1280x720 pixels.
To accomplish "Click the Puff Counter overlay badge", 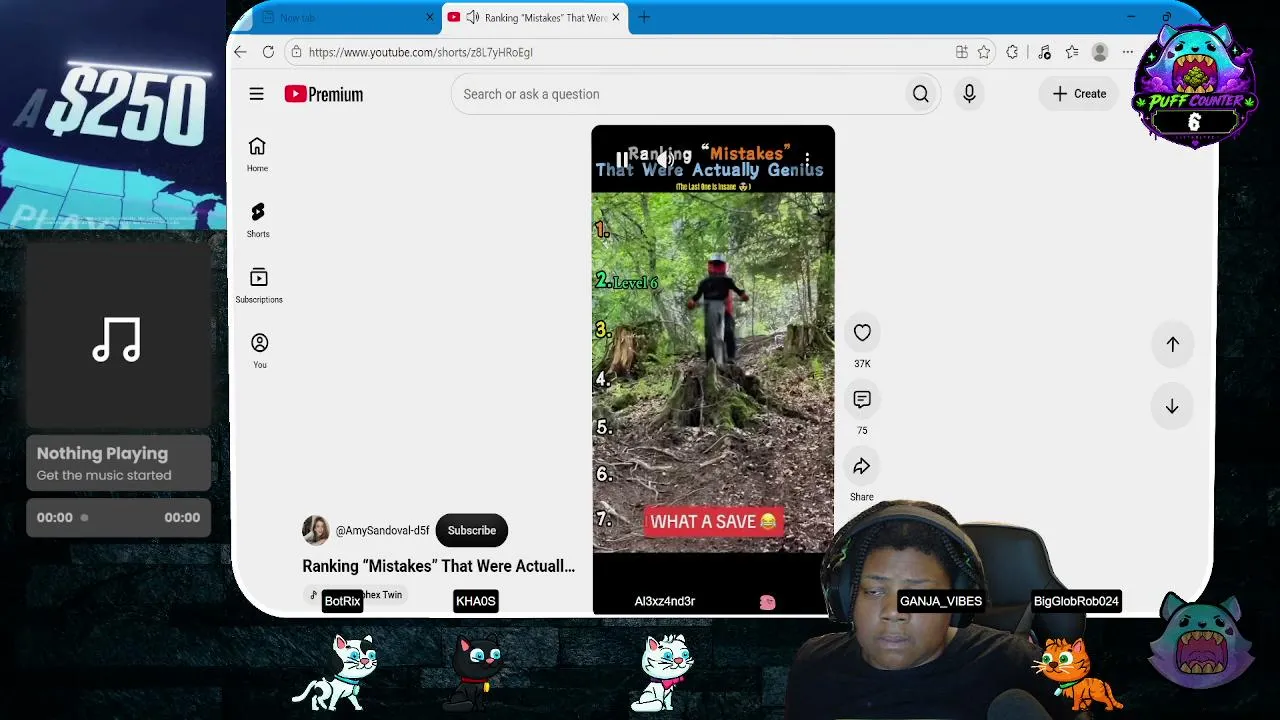I will point(1194,88).
